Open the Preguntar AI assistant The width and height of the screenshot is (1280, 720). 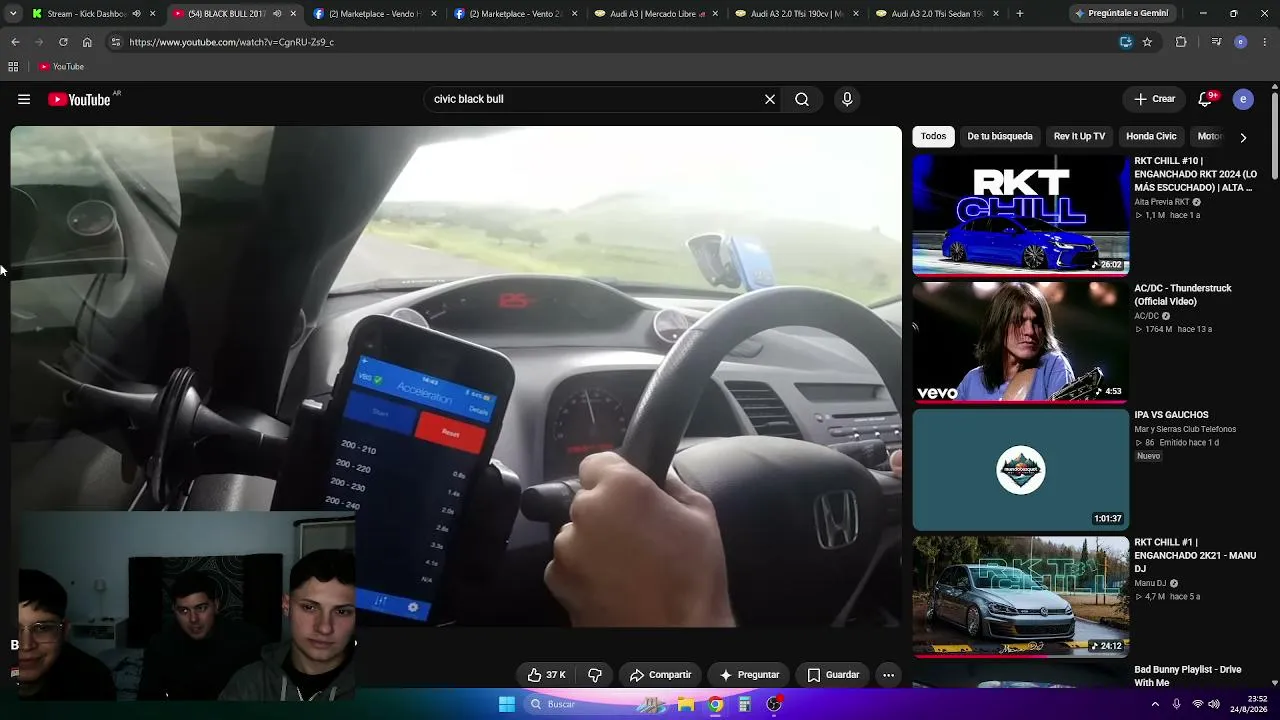point(749,675)
